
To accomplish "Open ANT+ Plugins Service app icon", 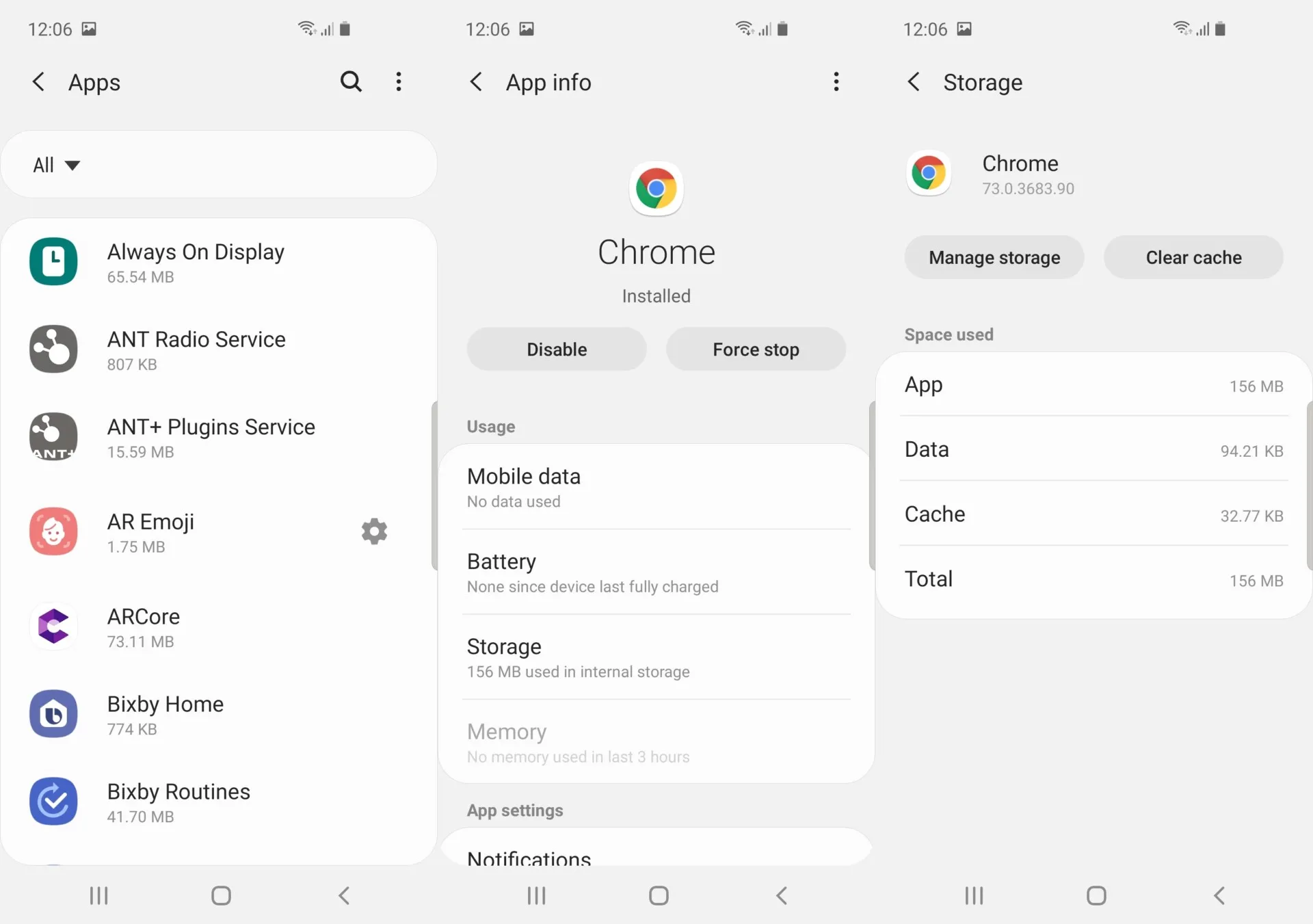I will (54, 436).
